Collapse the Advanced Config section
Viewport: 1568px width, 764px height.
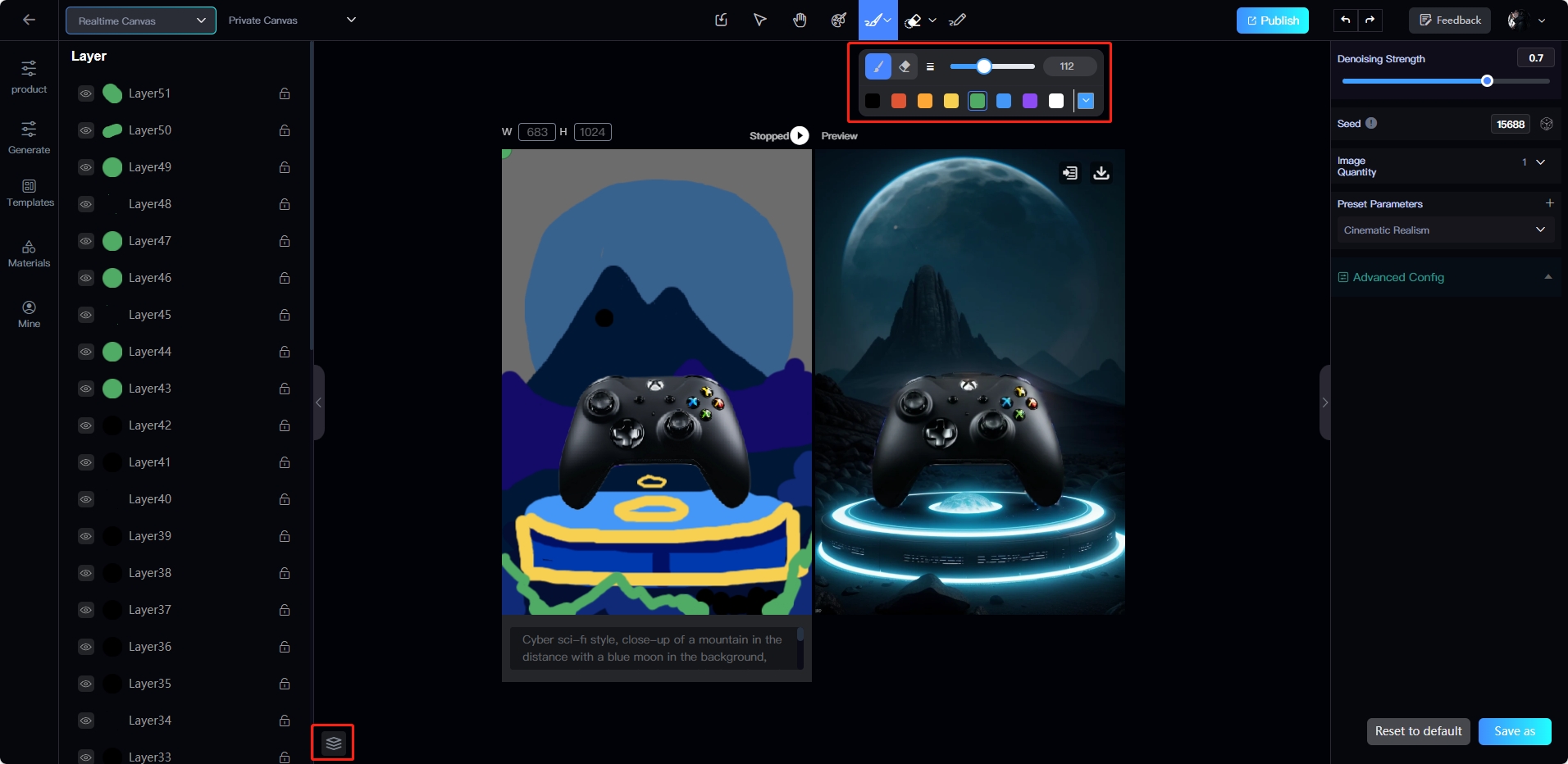[x=1547, y=277]
